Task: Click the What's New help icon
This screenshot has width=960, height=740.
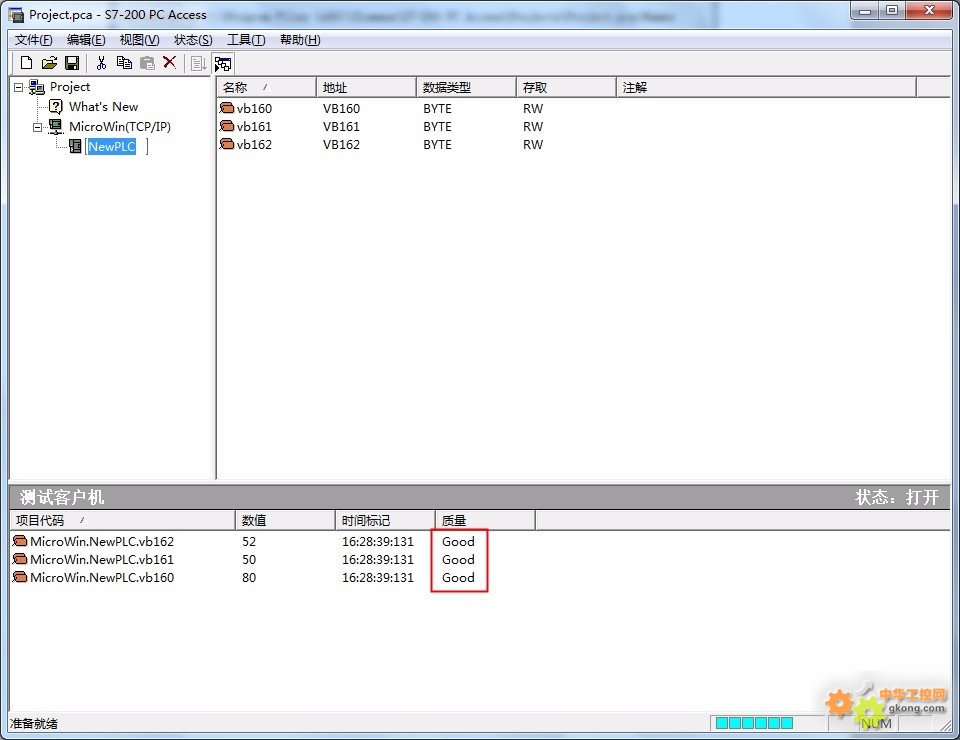Action: point(56,107)
